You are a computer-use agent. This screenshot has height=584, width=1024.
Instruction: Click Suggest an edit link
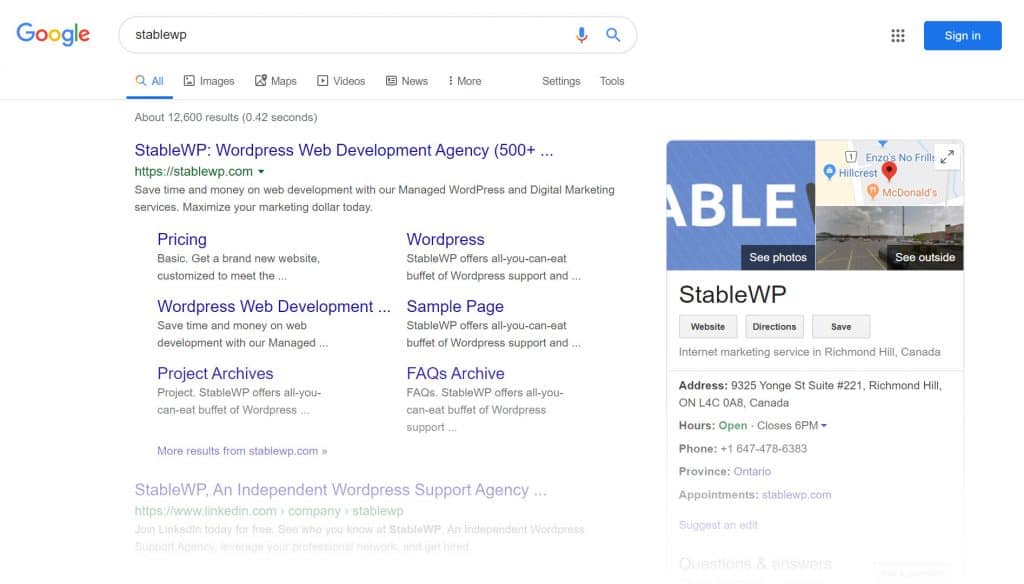(718, 525)
